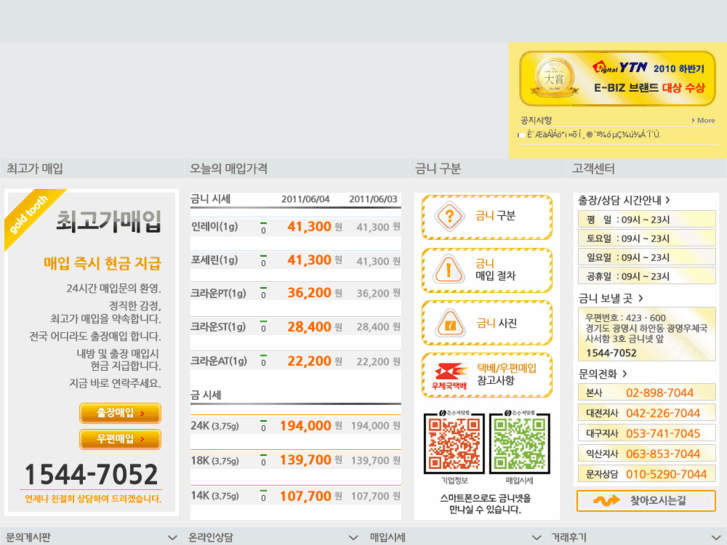
Task: Open the garbled notice entry under 공지사항
Action: (x=593, y=135)
